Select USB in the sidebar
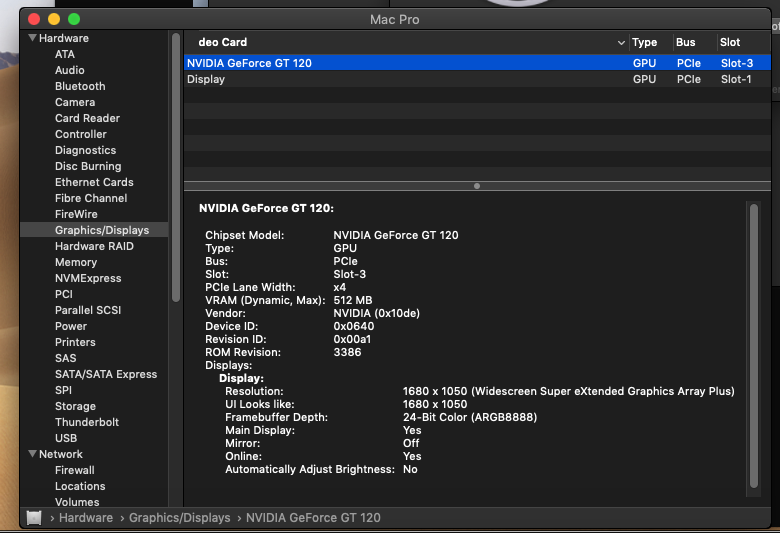Image resolution: width=780 pixels, height=533 pixels. click(66, 438)
